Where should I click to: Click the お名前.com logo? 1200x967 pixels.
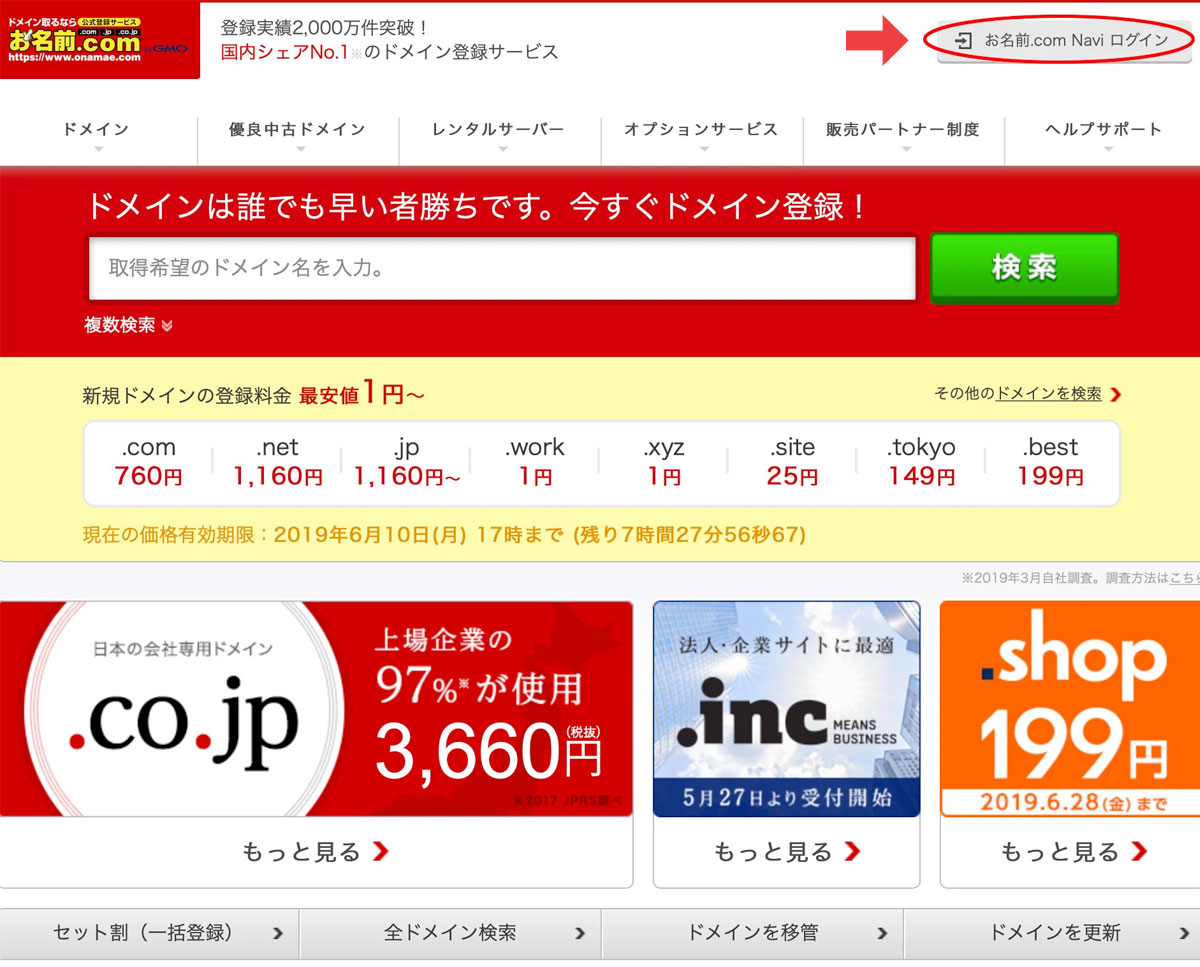tap(99, 41)
